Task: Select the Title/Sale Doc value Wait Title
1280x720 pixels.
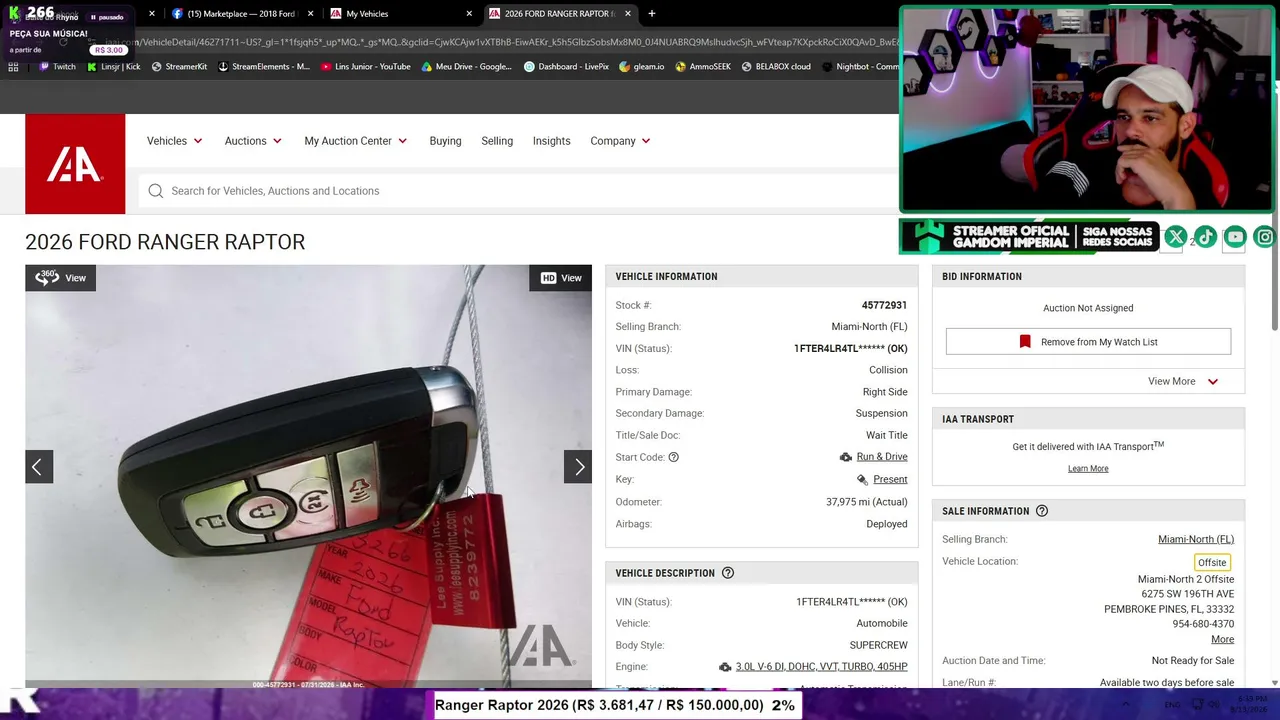Action: (x=887, y=436)
